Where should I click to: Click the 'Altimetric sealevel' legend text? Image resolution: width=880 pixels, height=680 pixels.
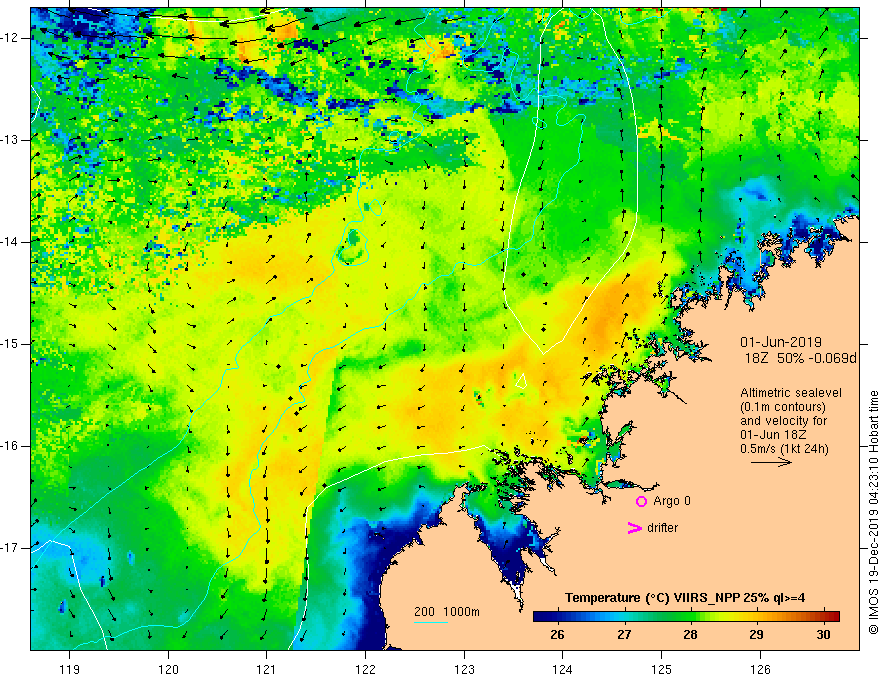coord(791,393)
